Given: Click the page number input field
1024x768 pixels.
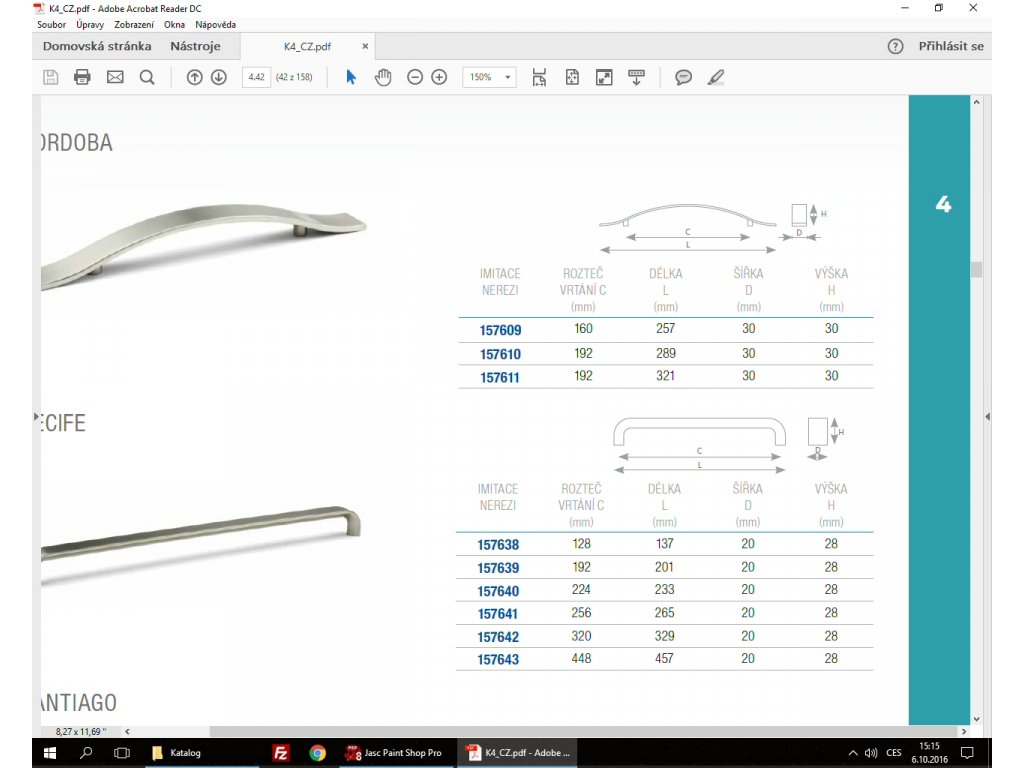Looking at the screenshot, I should click(256, 77).
